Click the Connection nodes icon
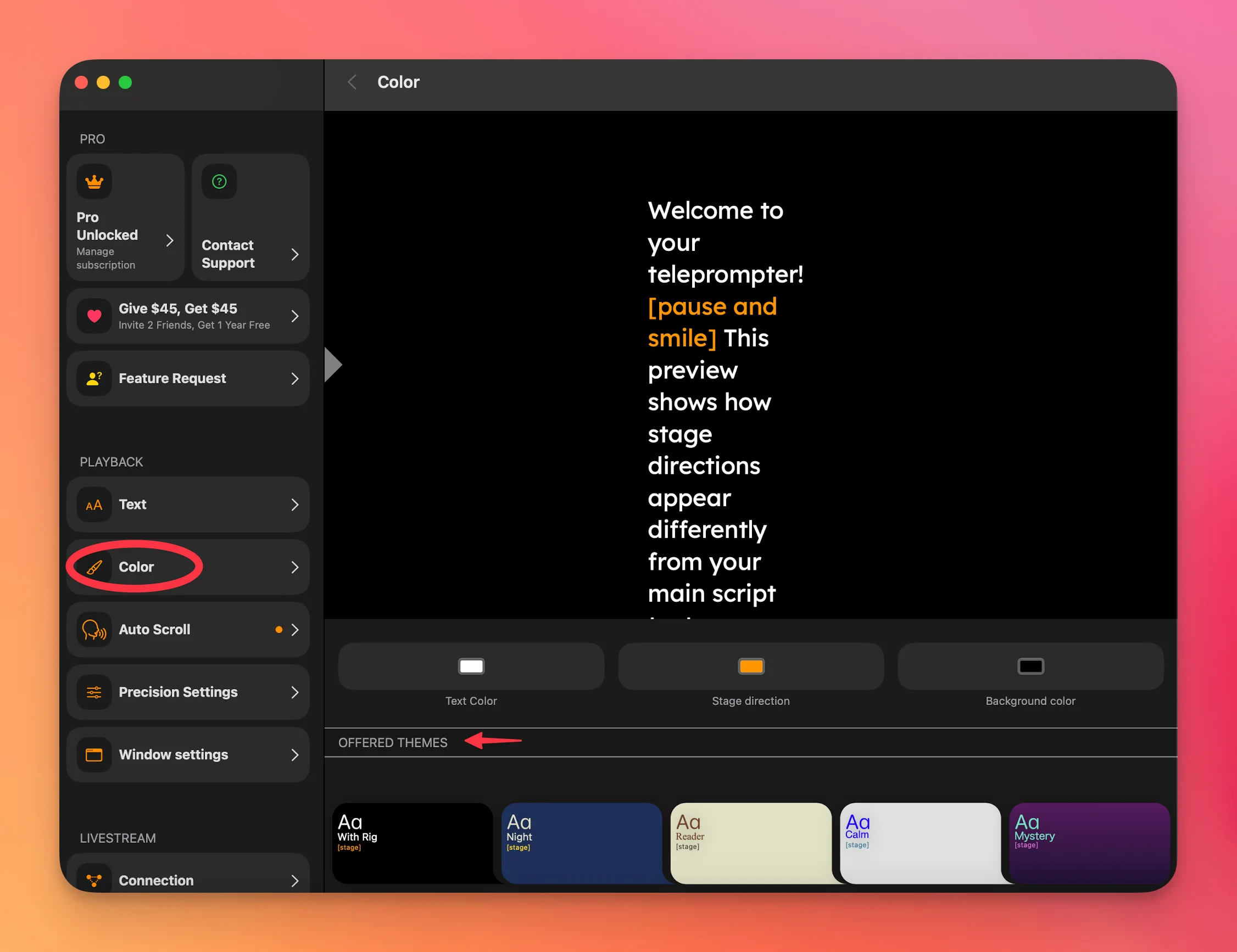This screenshot has width=1237, height=952. (94, 880)
